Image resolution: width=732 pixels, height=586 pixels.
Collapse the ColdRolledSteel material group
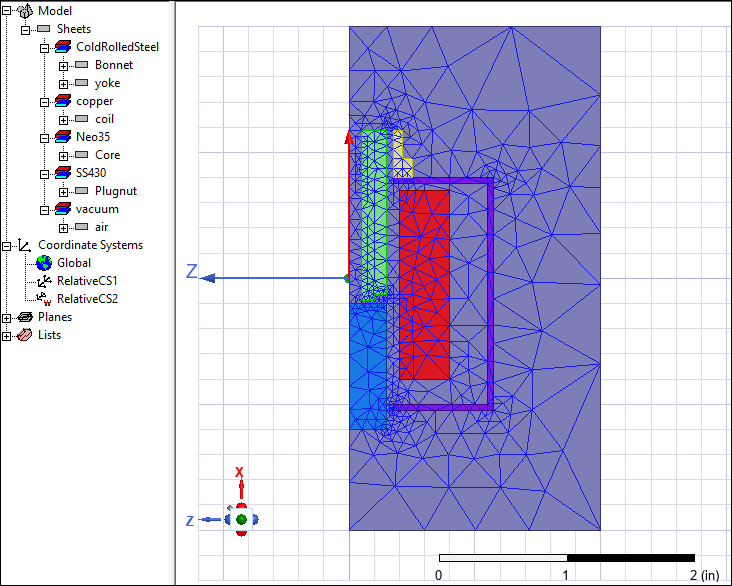click(x=44, y=48)
